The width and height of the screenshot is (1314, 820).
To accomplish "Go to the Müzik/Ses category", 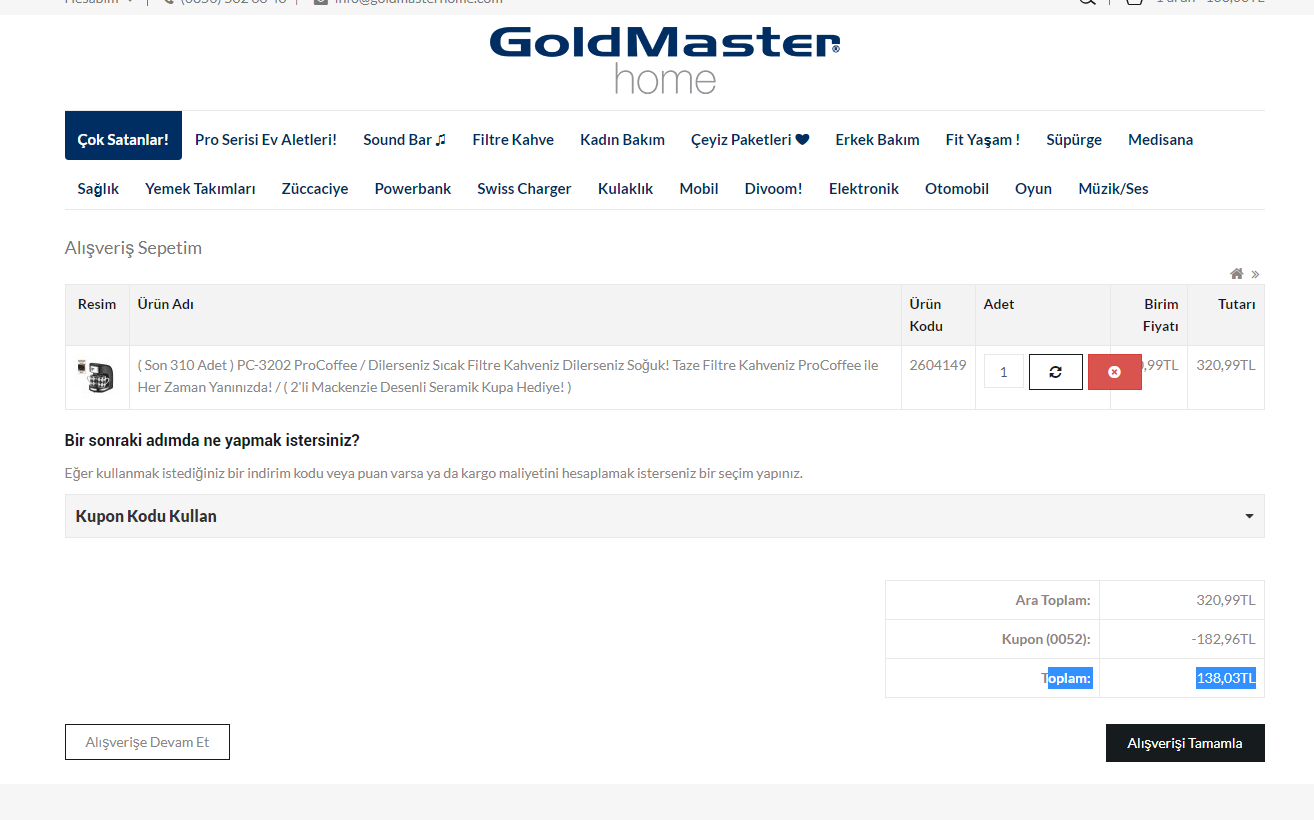I will [x=1113, y=188].
